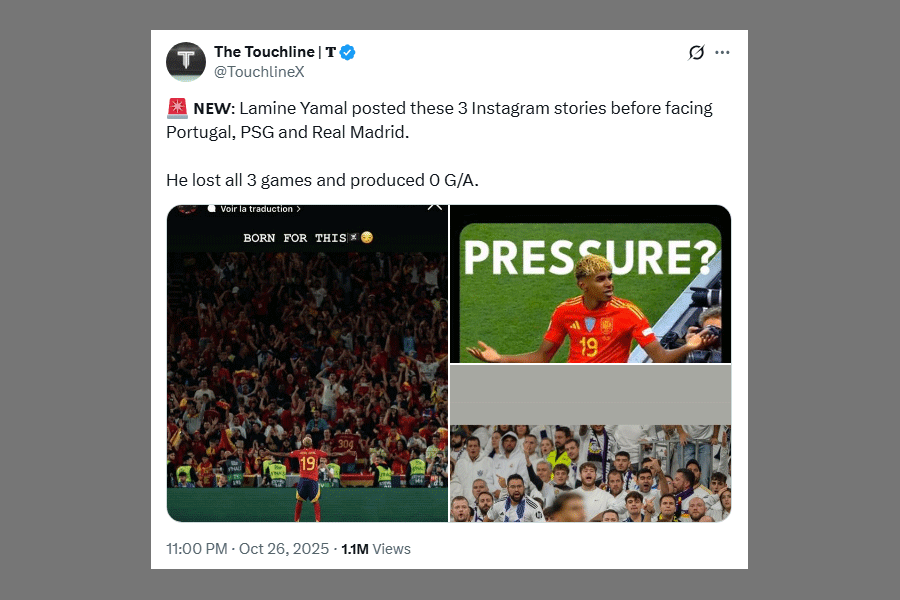Click the 'BORN FOR THIS' caption text
Screen dimensions: 900x600
point(294,238)
